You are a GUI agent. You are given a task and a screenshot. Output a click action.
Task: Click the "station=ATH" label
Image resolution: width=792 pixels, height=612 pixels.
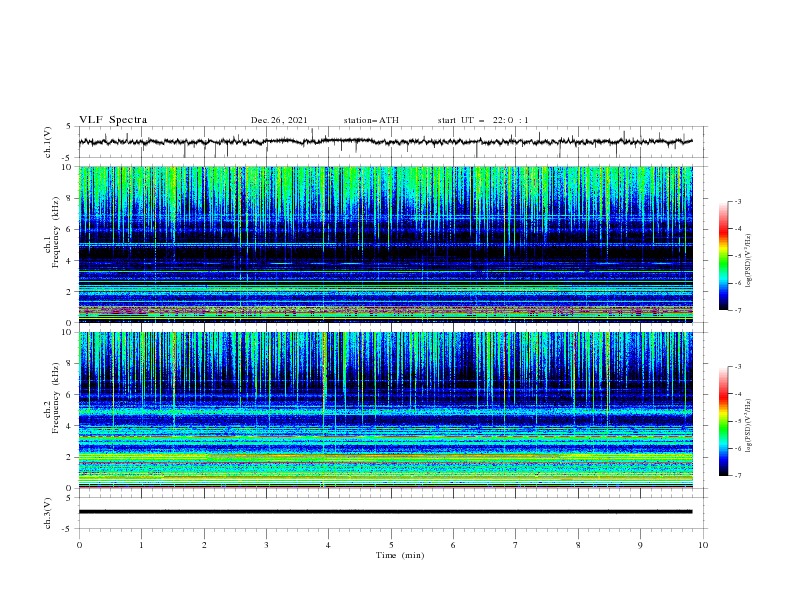371,120
